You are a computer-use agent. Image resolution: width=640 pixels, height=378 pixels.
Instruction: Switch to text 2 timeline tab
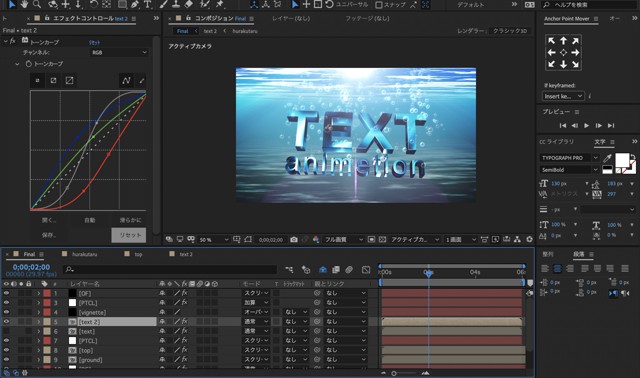[186, 254]
